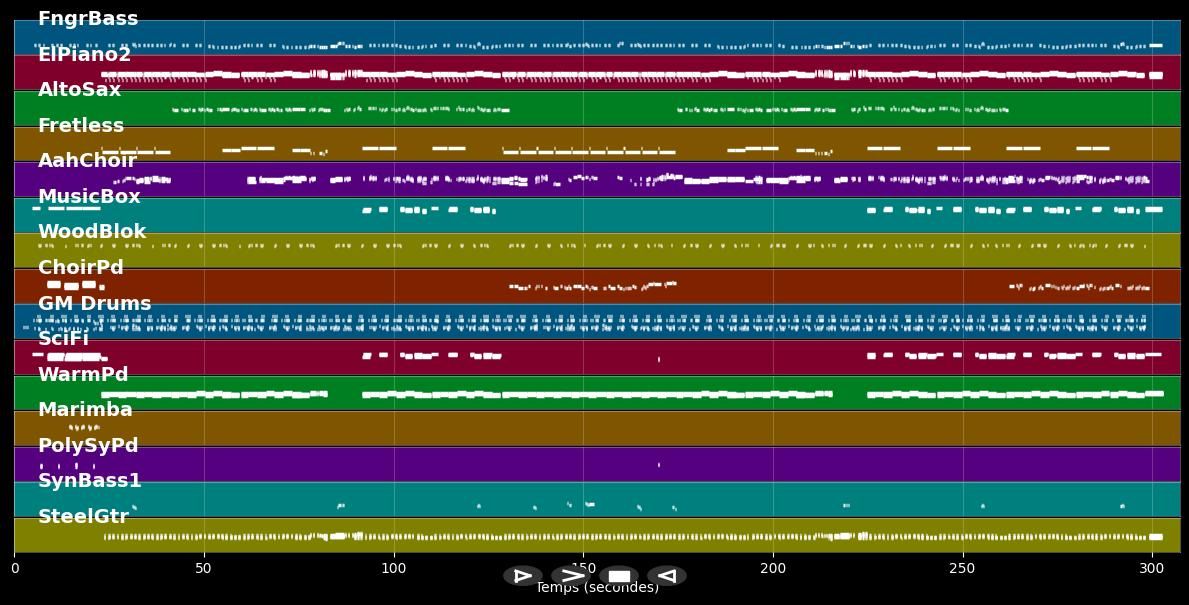Choose the AahChoir track name

(87, 161)
